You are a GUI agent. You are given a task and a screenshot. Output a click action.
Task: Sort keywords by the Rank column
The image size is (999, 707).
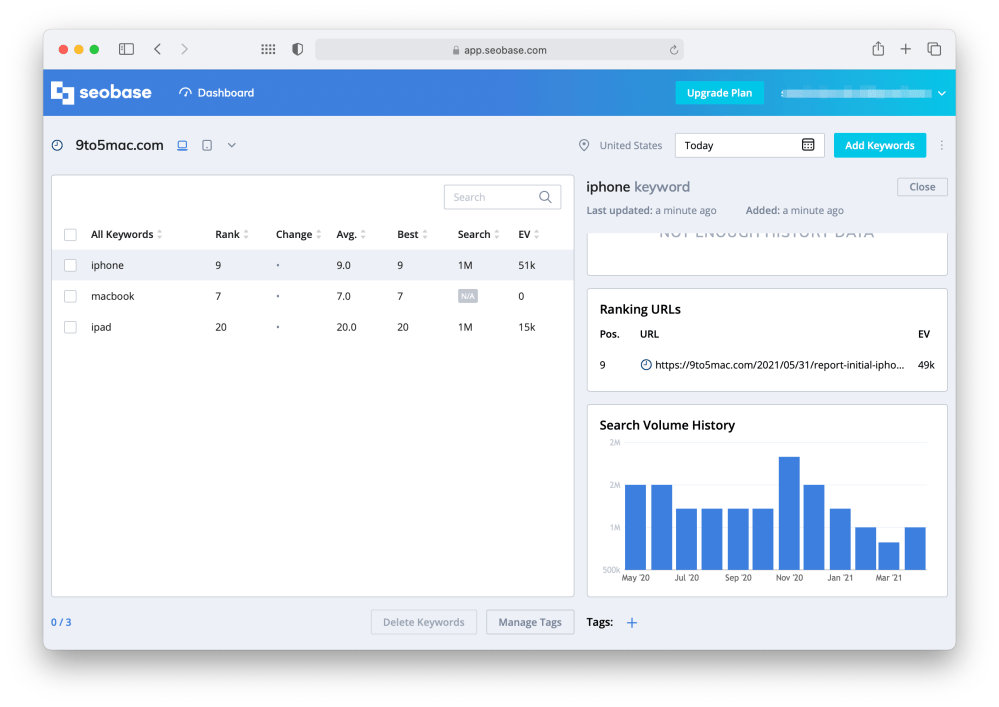click(x=231, y=235)
